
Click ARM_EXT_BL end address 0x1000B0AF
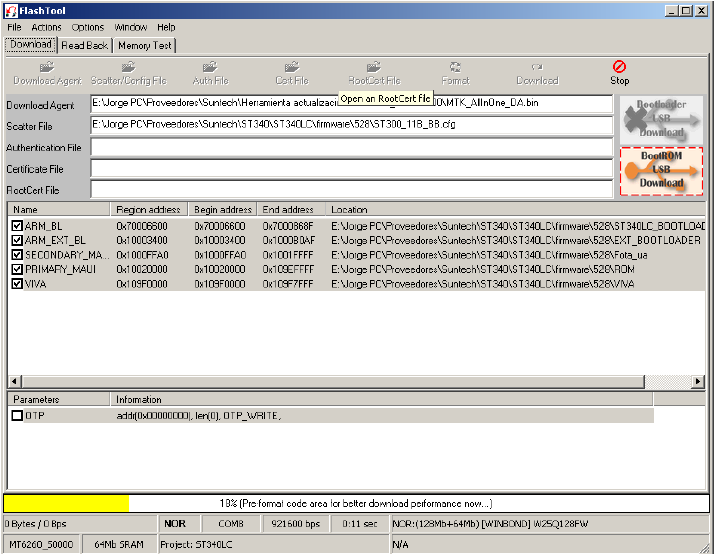289,240
